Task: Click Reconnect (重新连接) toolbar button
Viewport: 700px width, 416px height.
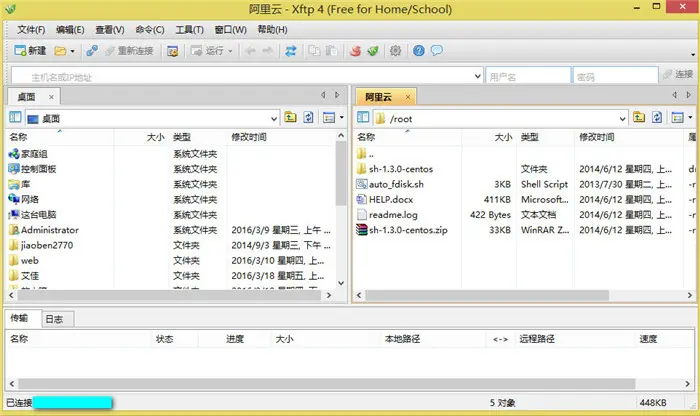Action: pos(129,51)
